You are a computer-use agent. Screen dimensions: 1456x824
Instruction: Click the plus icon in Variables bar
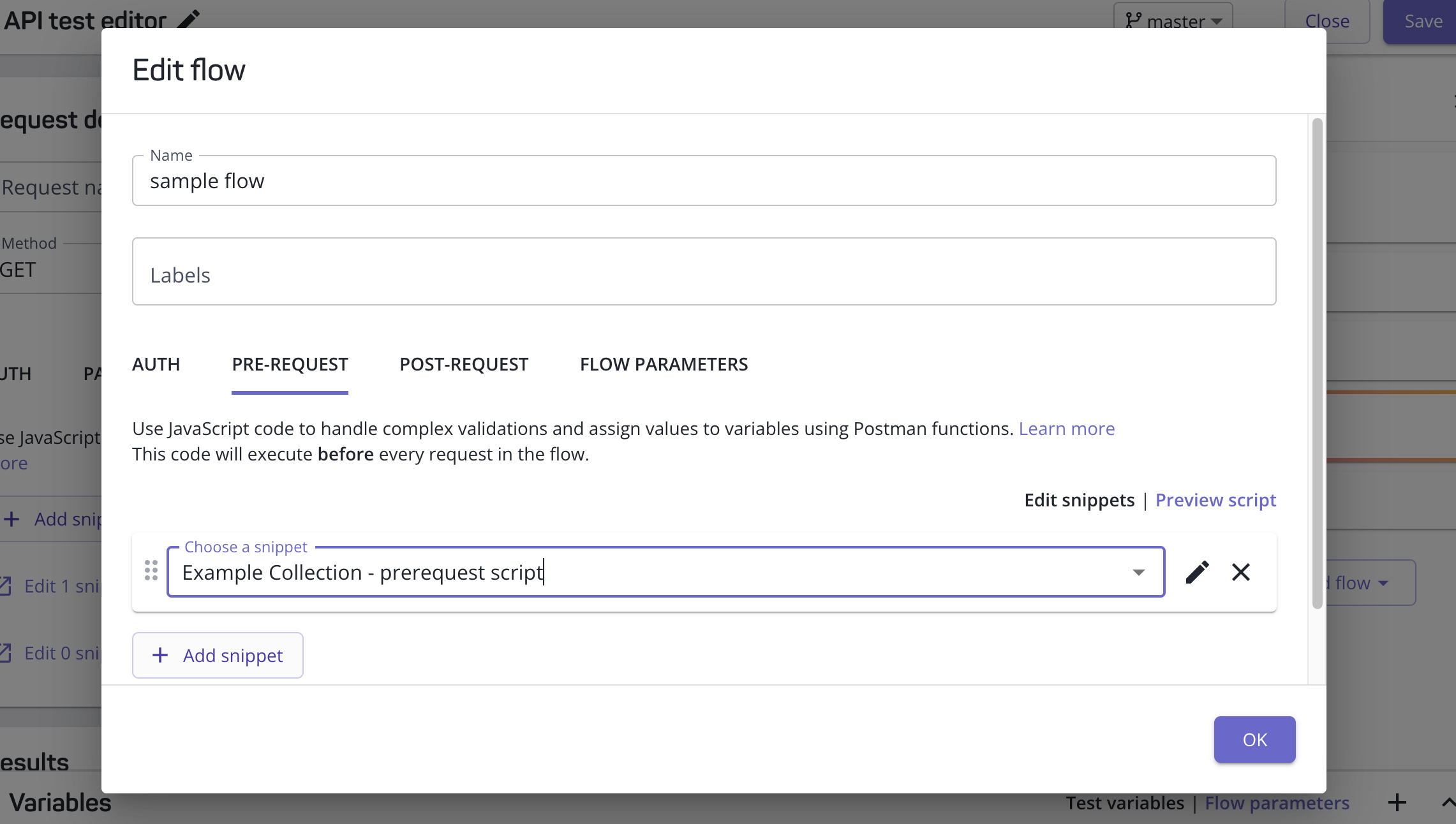pos(1397,802)
